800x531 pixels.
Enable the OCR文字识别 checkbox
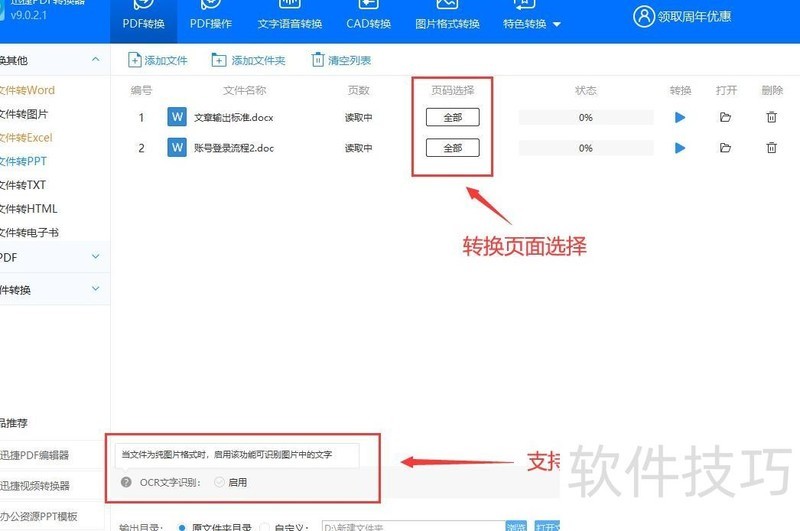[219, 482]
